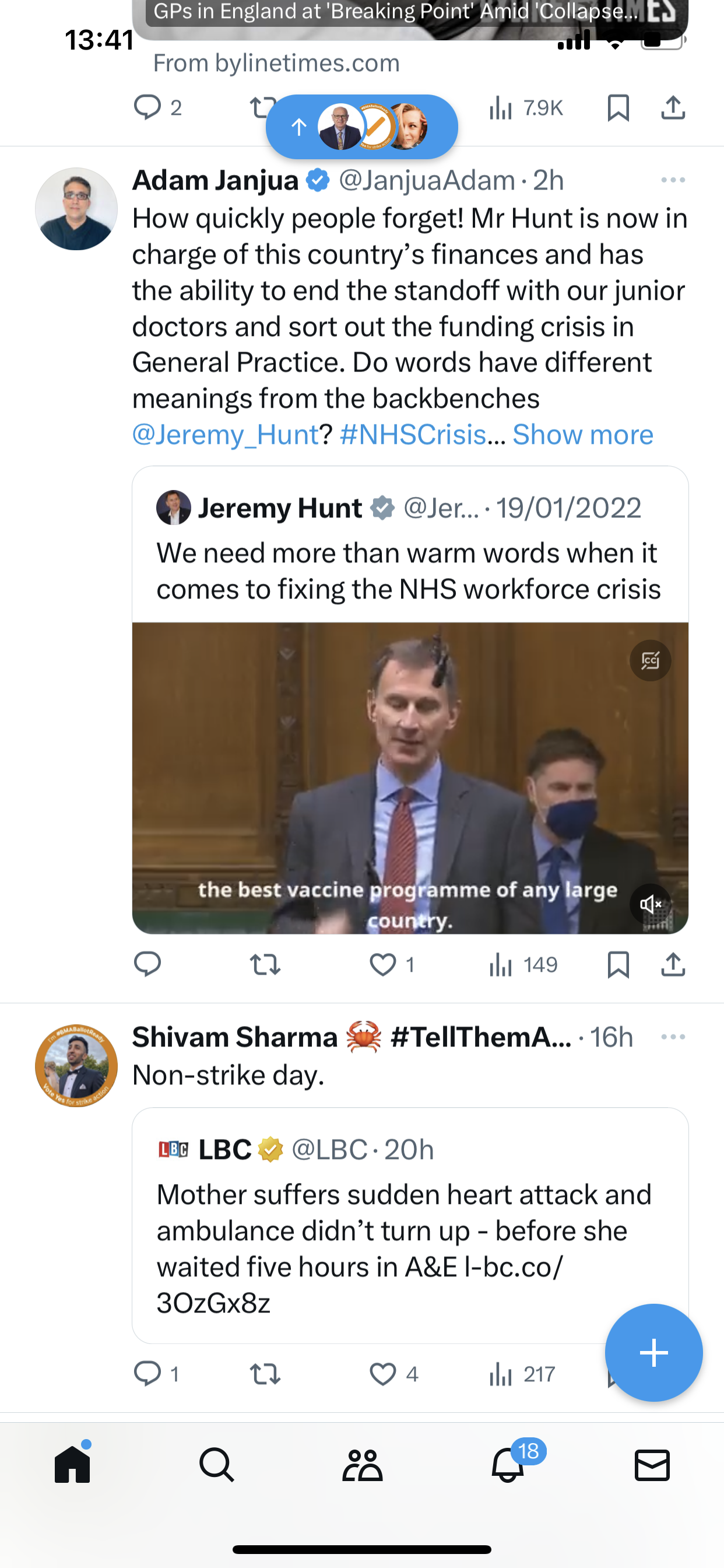Bookmark Adam Janjua's tweet

[618, 965]
